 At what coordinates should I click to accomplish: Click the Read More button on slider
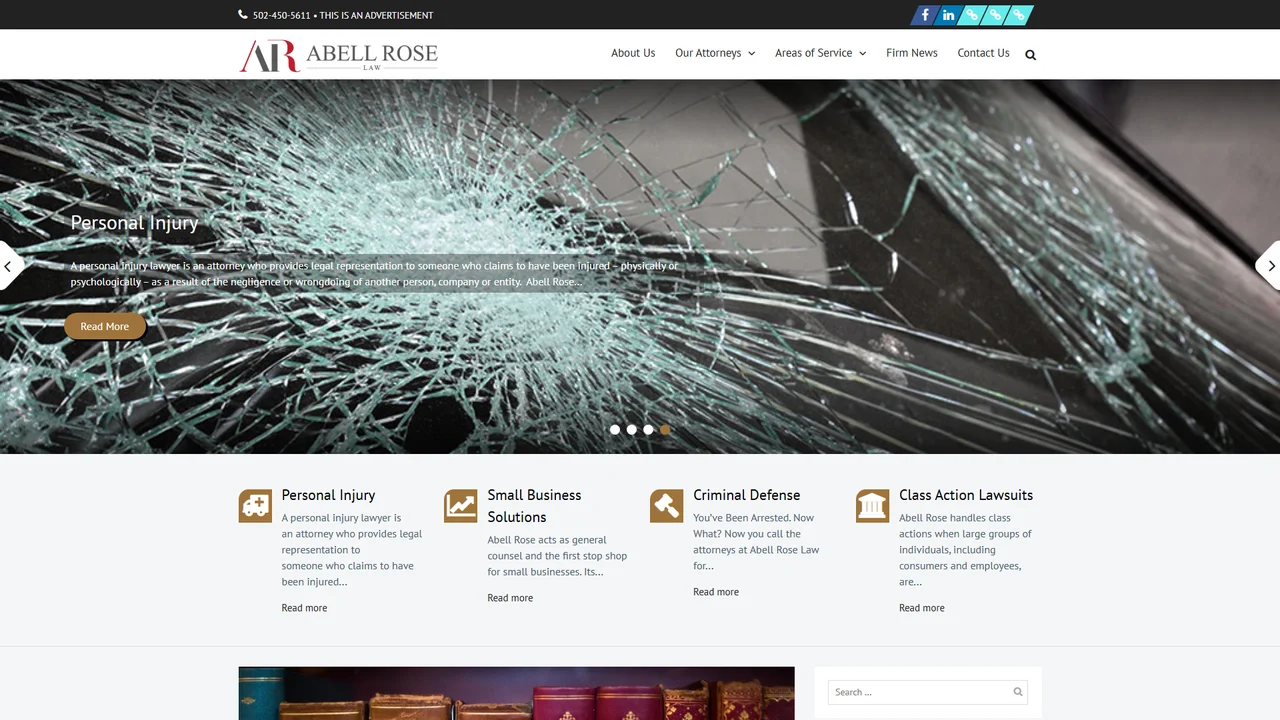point(105,326)
